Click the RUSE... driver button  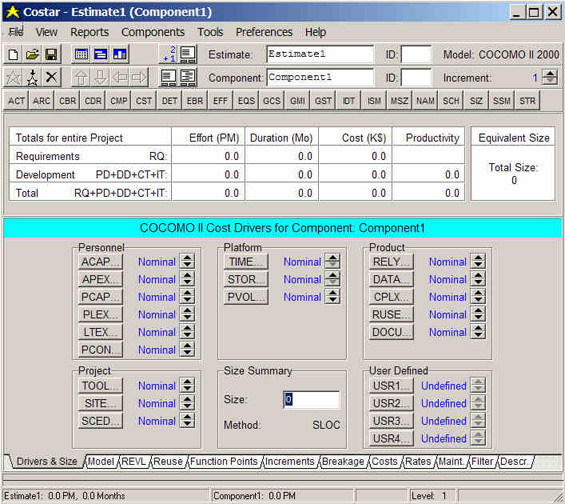pos(391,314)
